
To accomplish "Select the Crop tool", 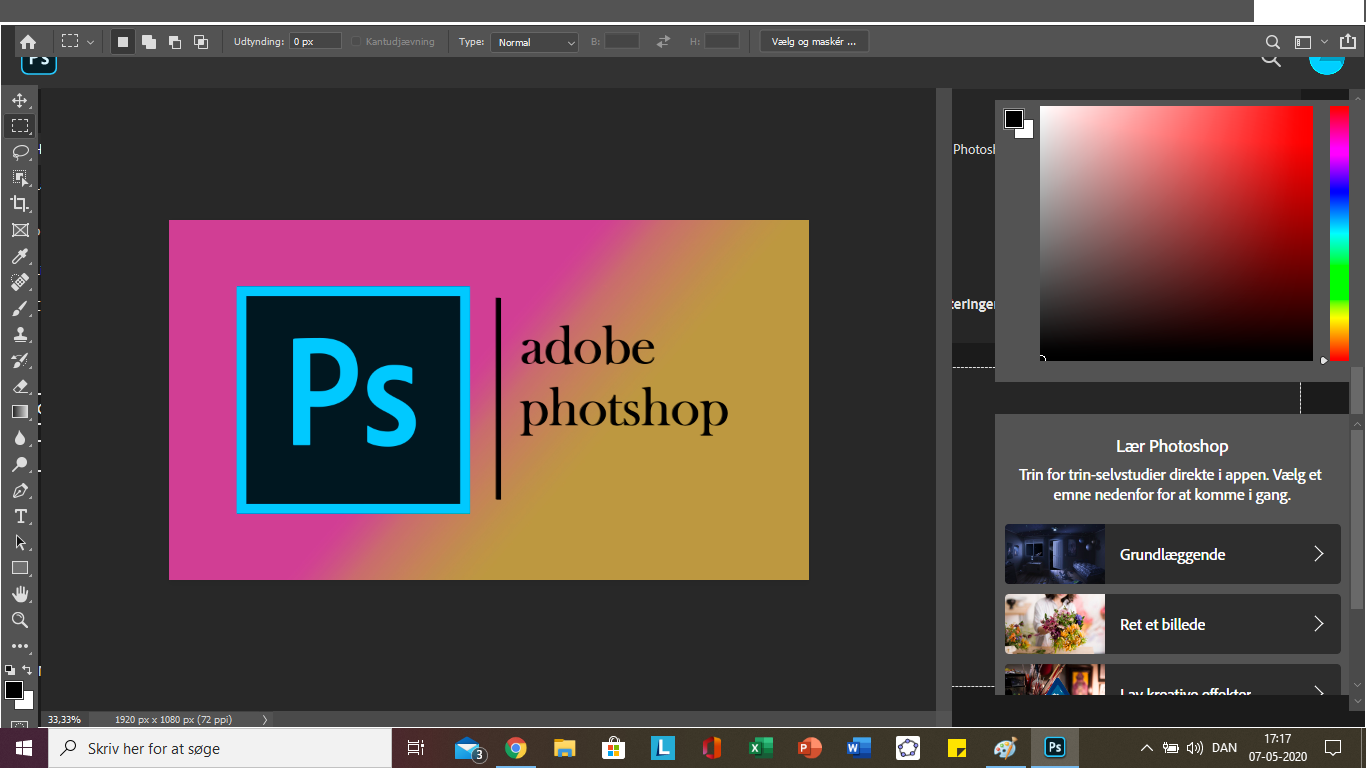I will [x=20, y=204].
